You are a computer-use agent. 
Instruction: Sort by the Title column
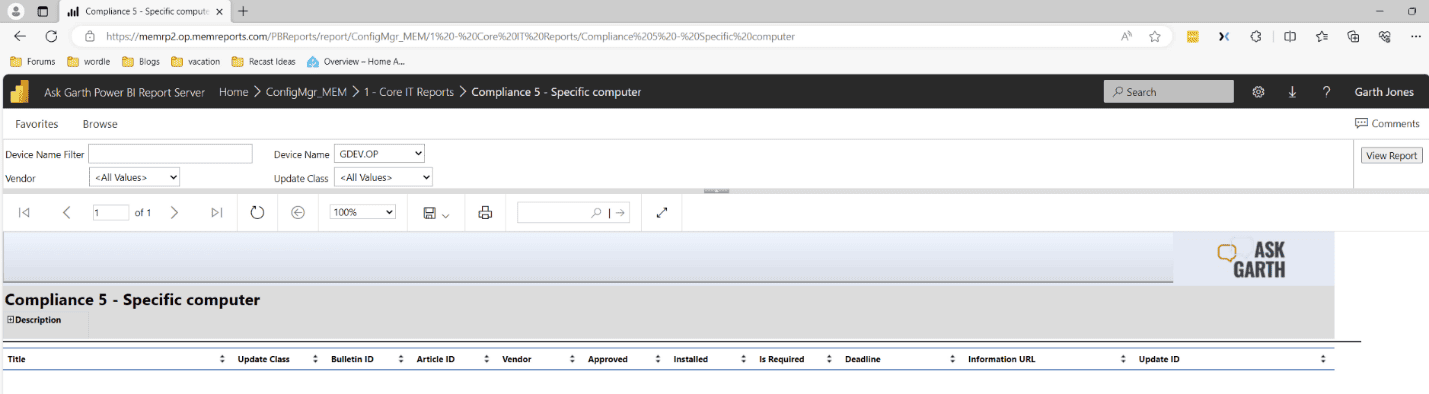[x=222, y=359]
